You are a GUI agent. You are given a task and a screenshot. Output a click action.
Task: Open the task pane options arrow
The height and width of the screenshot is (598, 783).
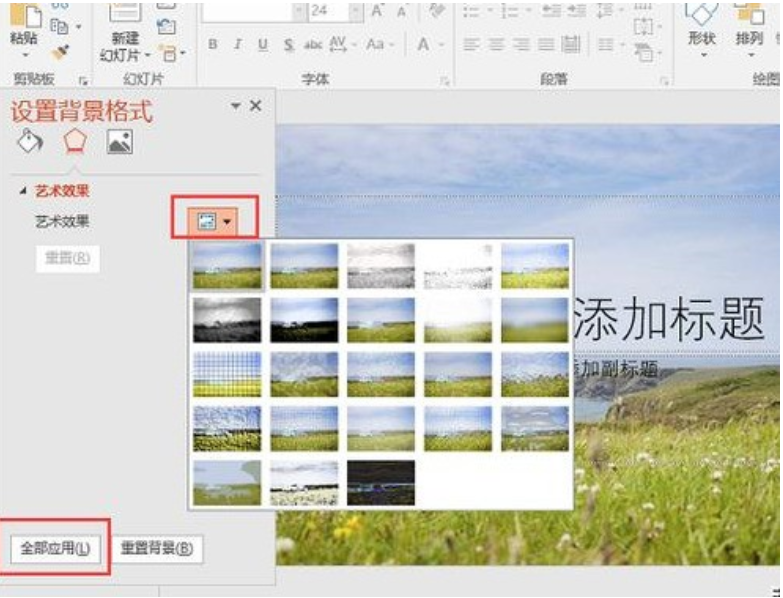coord(236,105)
